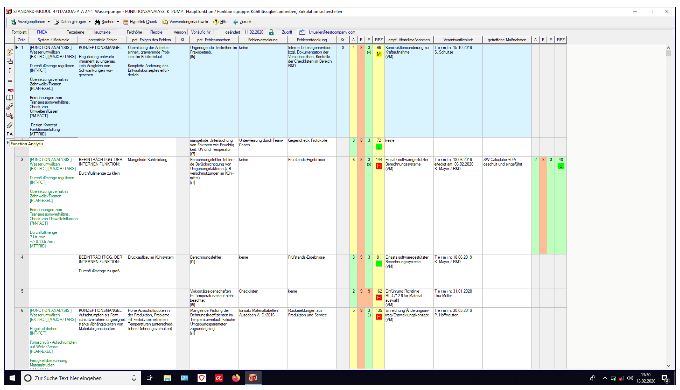Click the green RPZ square in row 4

(x=379, y=264)
